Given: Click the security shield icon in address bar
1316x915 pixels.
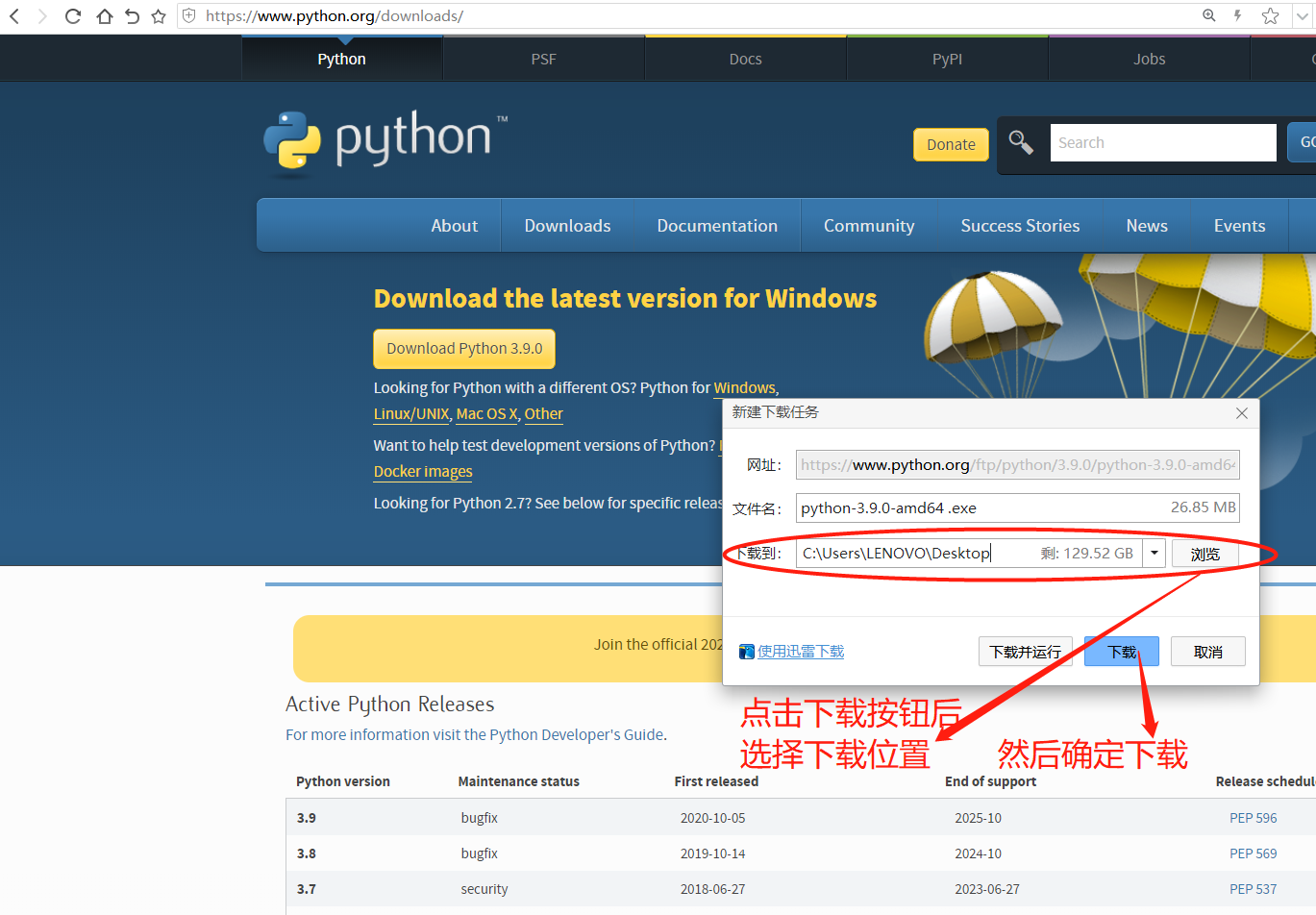Looking at the screenshot, I should (189, 16).
